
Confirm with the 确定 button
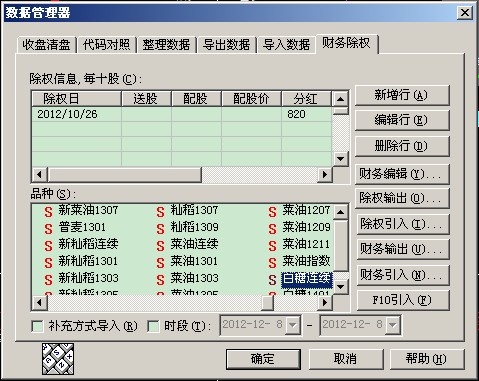click(x=263, y=359)
